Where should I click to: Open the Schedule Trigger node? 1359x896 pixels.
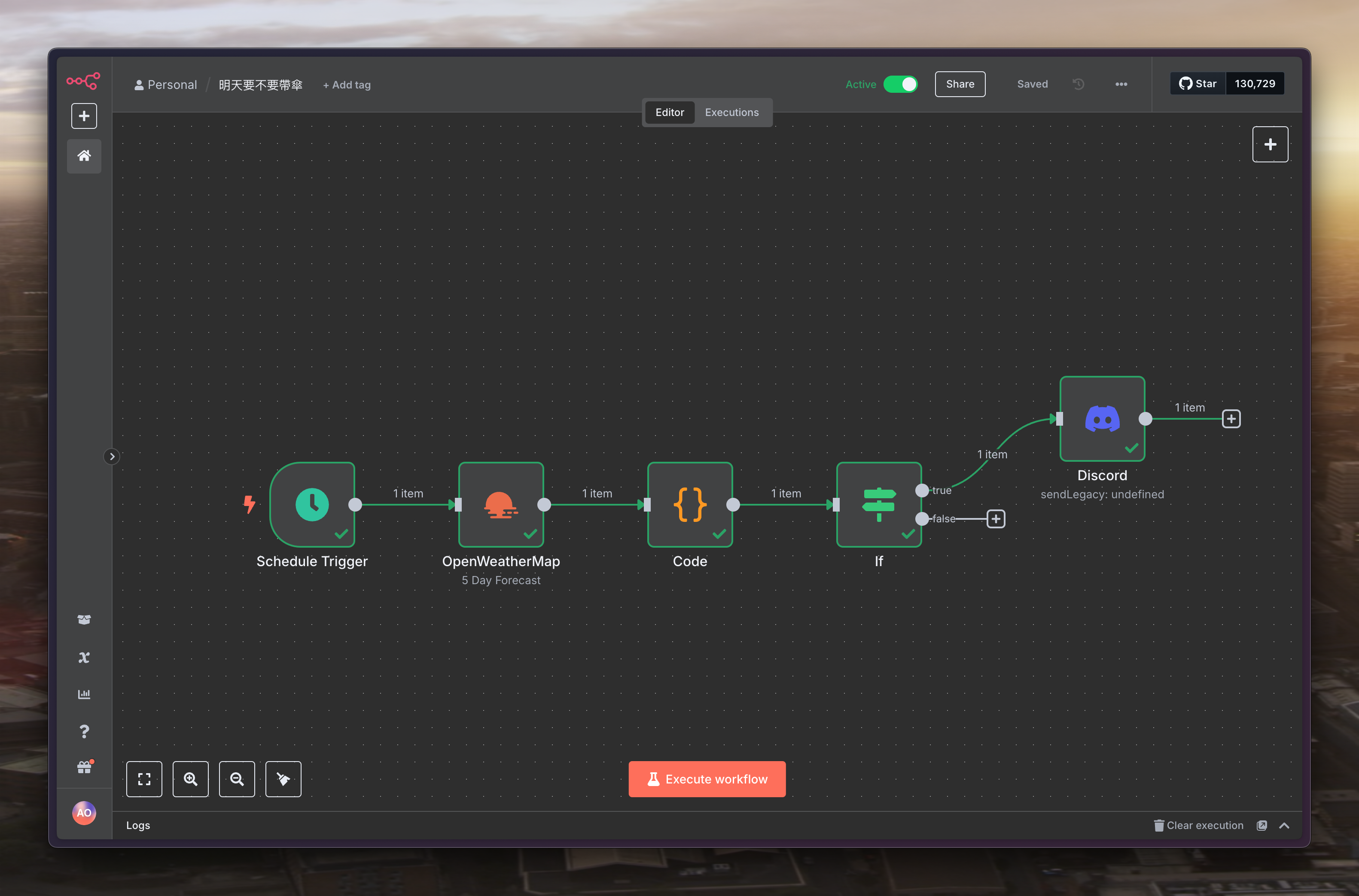point(312,504)
